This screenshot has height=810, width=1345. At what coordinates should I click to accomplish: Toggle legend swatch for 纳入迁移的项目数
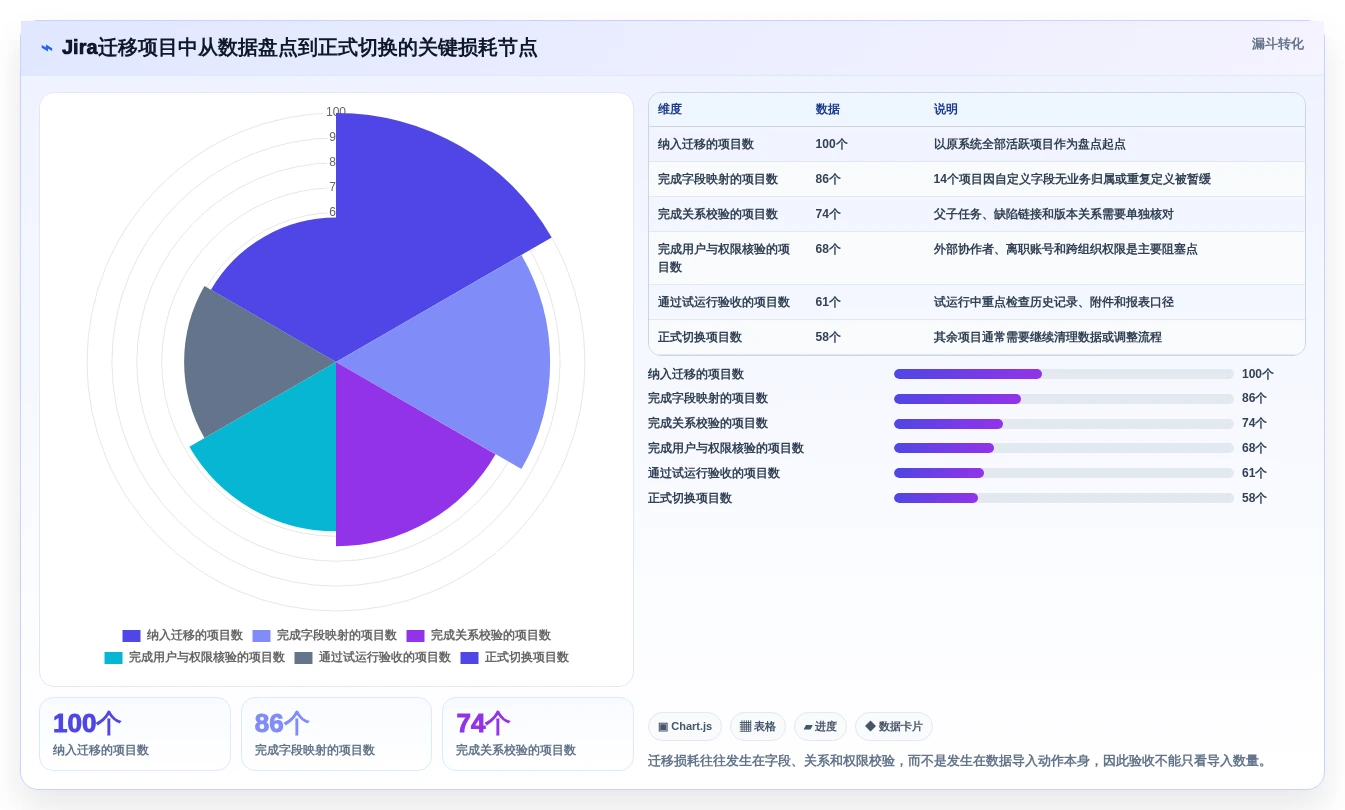point(131,636)
